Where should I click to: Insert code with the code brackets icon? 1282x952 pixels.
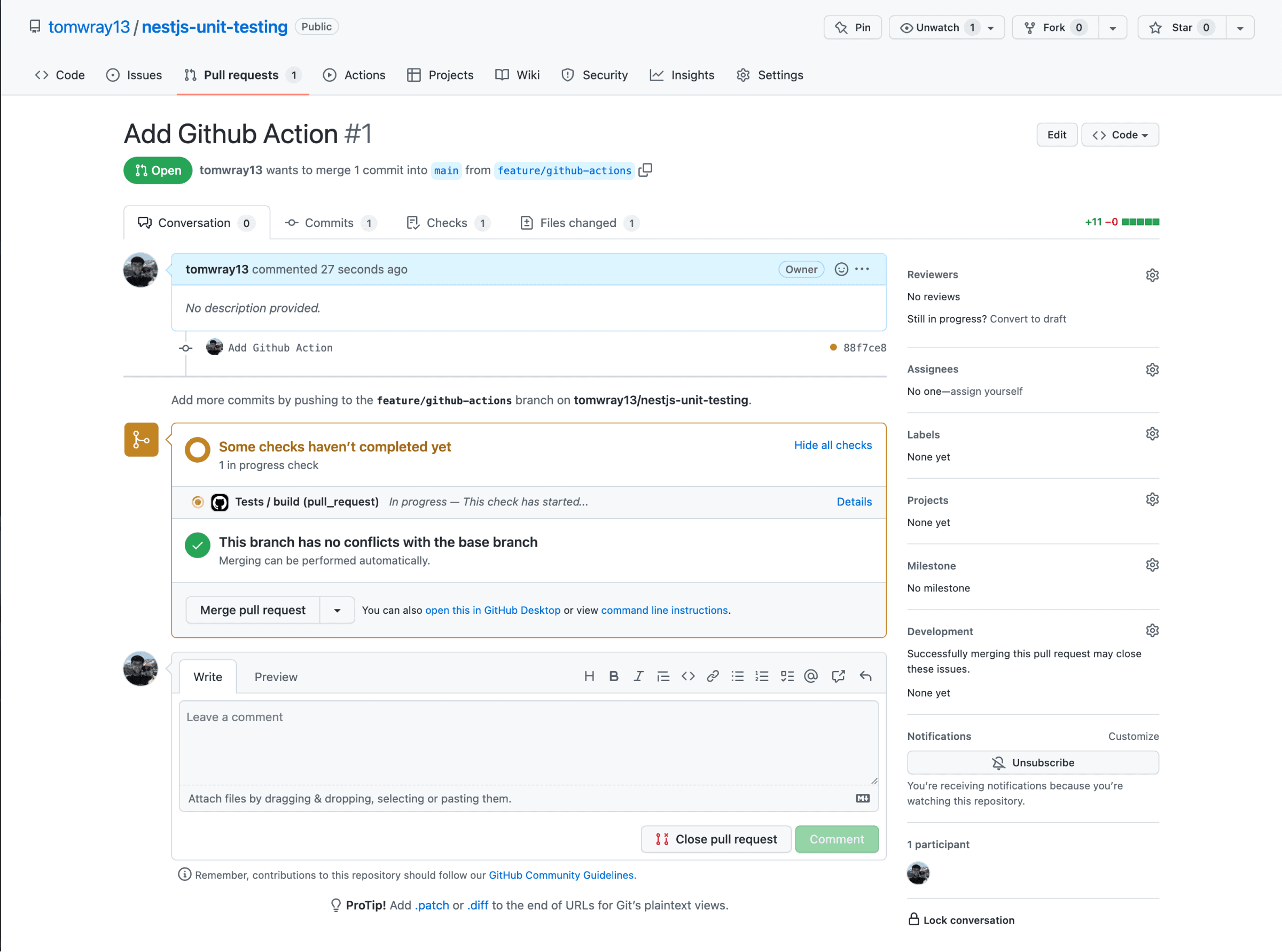coord(688,676)
